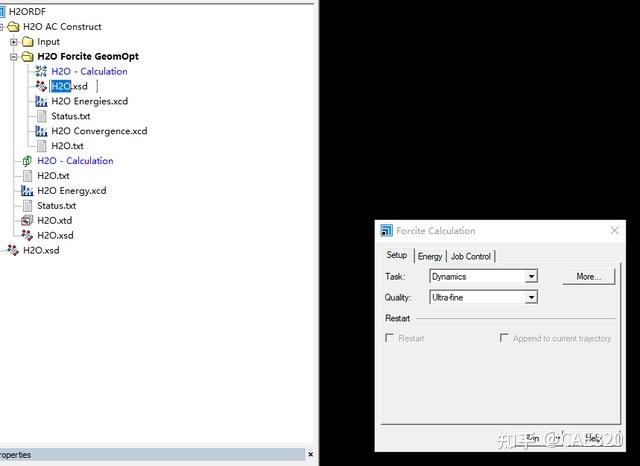The width and height of the screenshot is (640, 466).
Task: Close the Properties panel
Action: [311, 454]
